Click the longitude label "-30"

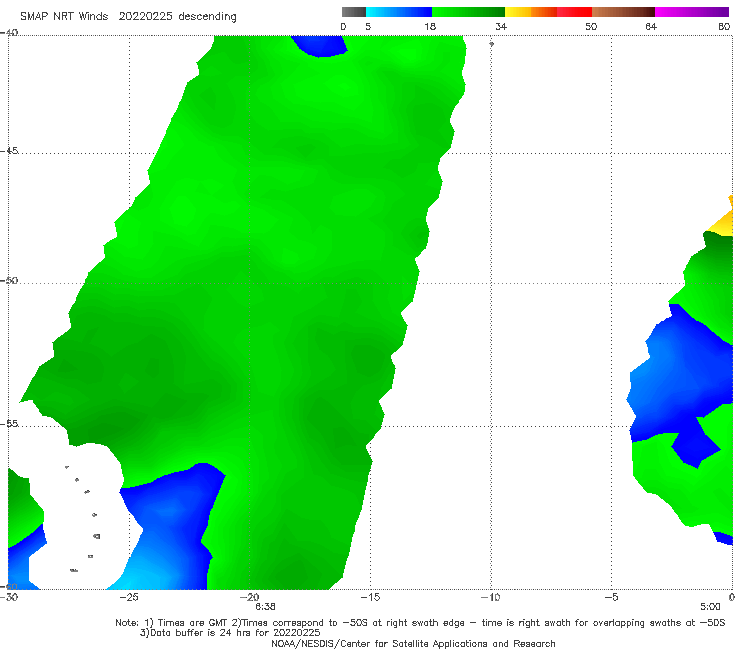pyautogui.click(x=9, y=597)
